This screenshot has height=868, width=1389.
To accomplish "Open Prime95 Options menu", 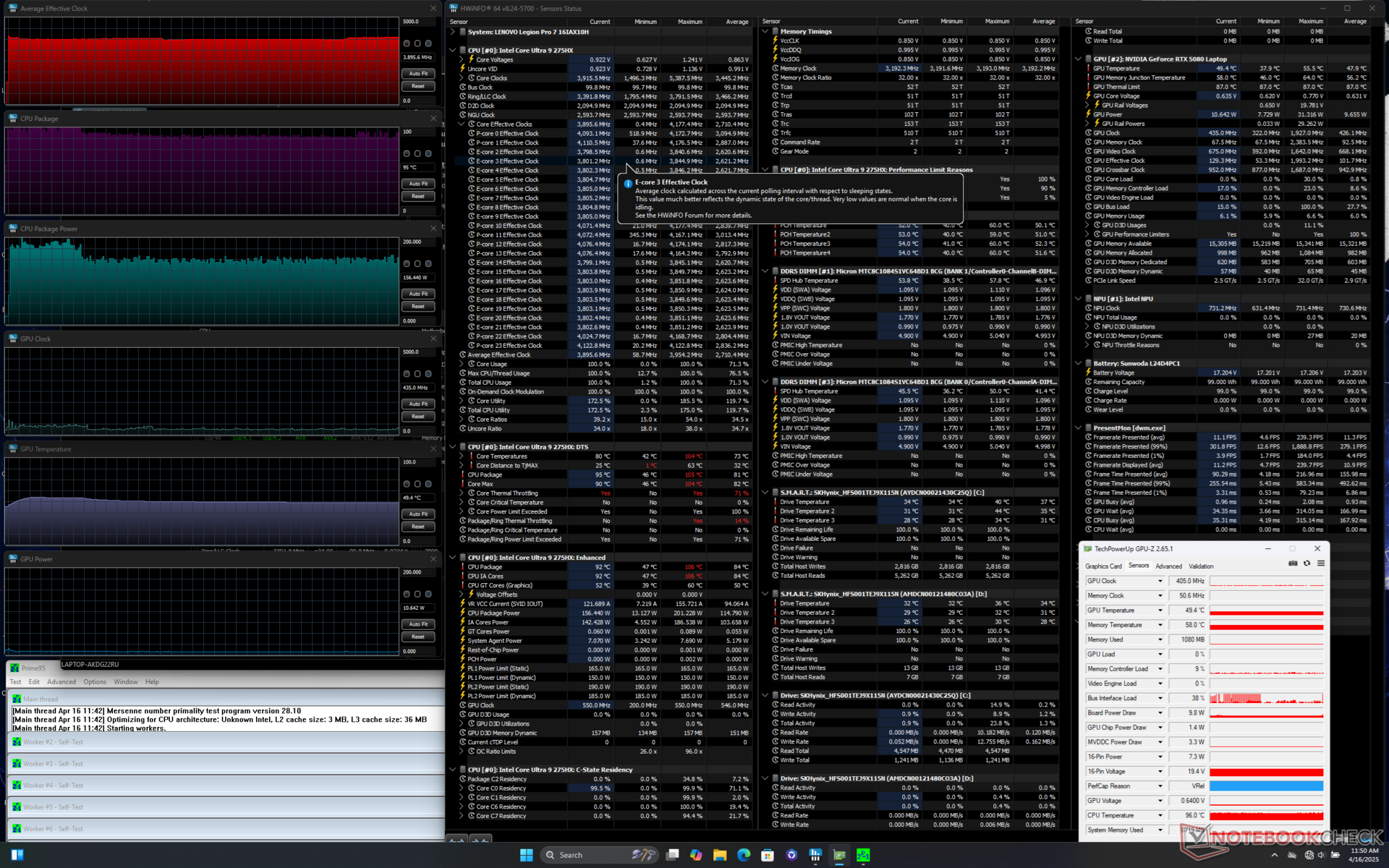I will (x=94, y=682).
